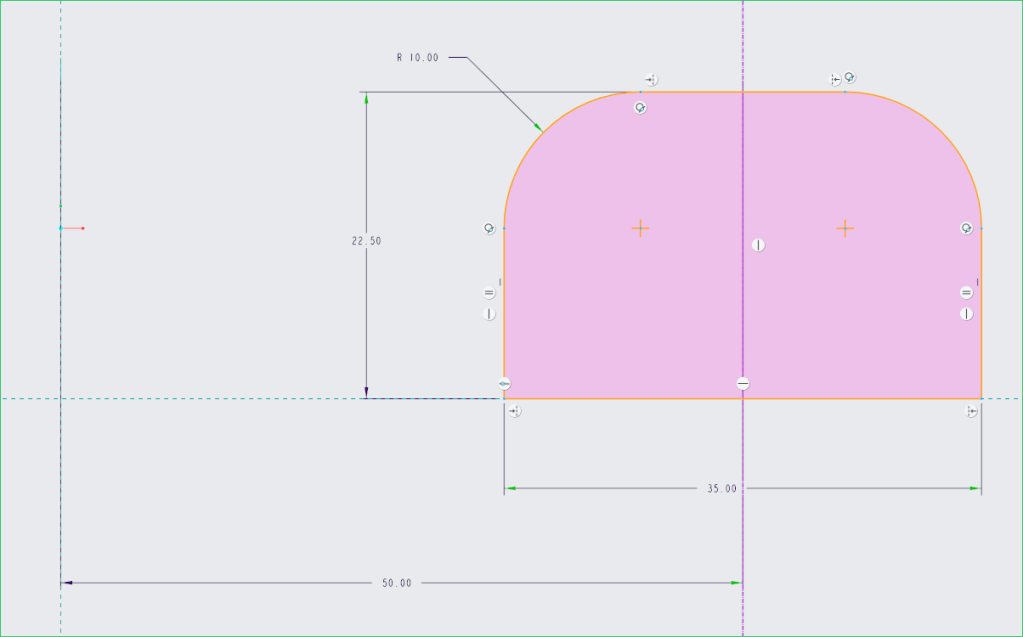Select the tangent constraint icon at the top-right arc
This screenshot has height=637, width=1023.
850,77
